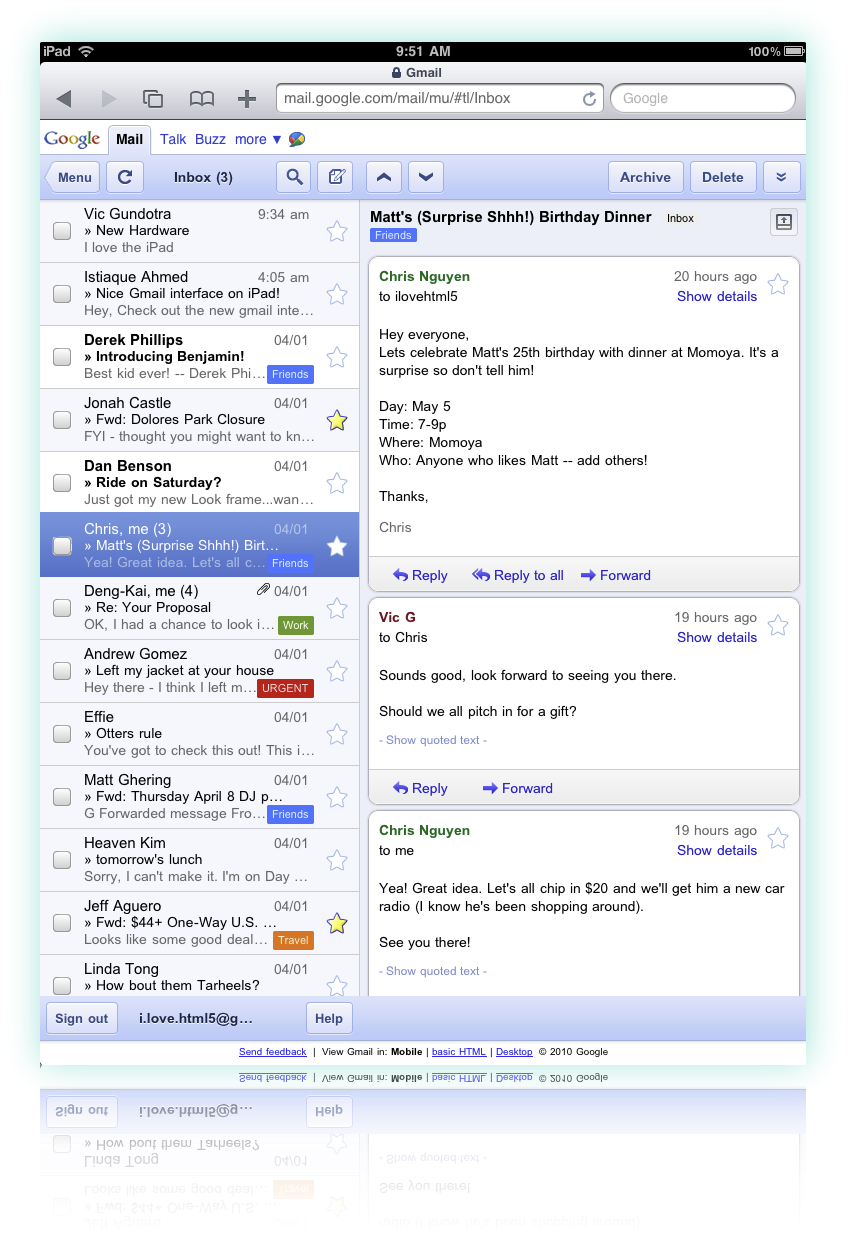Image resolution: width=848 pixels, height=1241 pixels.
Task: Delete the conversation
Action: 723,177
